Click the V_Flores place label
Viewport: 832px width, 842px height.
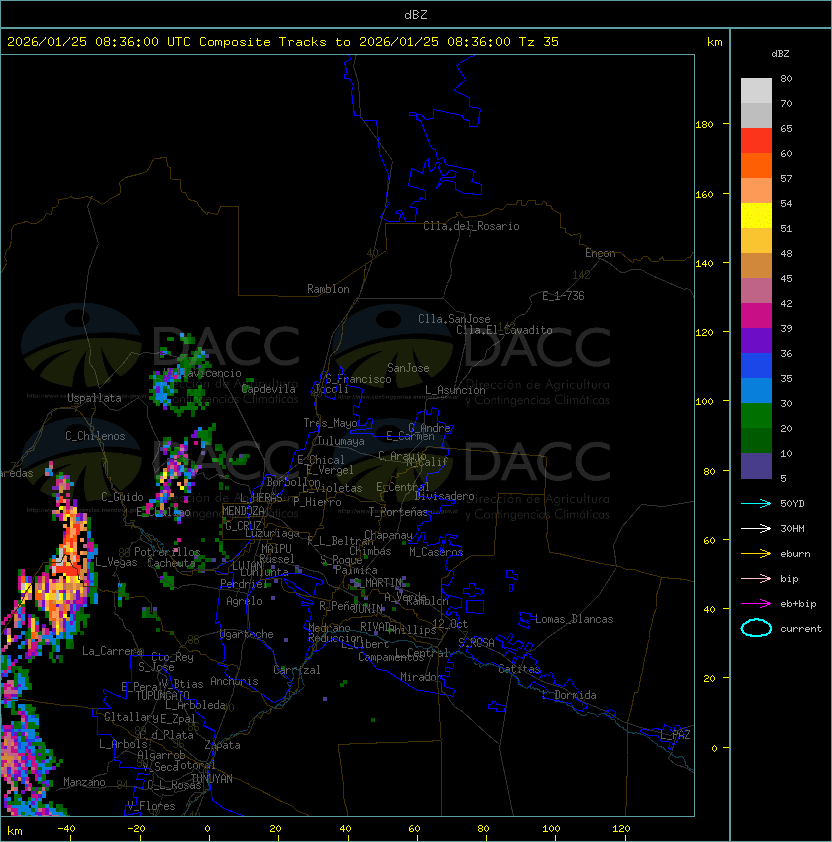click(x=151, y=806)
